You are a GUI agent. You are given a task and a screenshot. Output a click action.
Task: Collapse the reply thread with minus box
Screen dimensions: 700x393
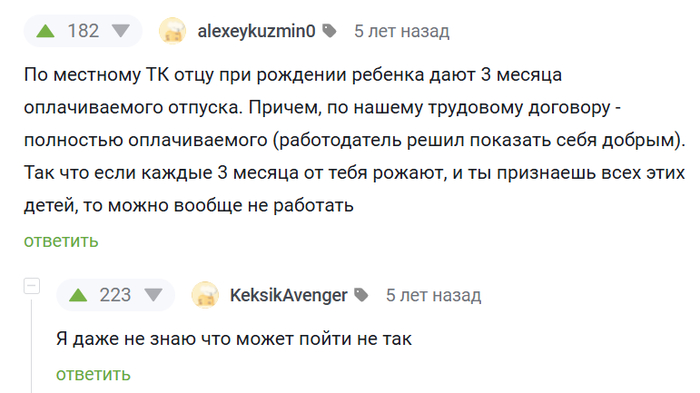click(x=32, y=286)
